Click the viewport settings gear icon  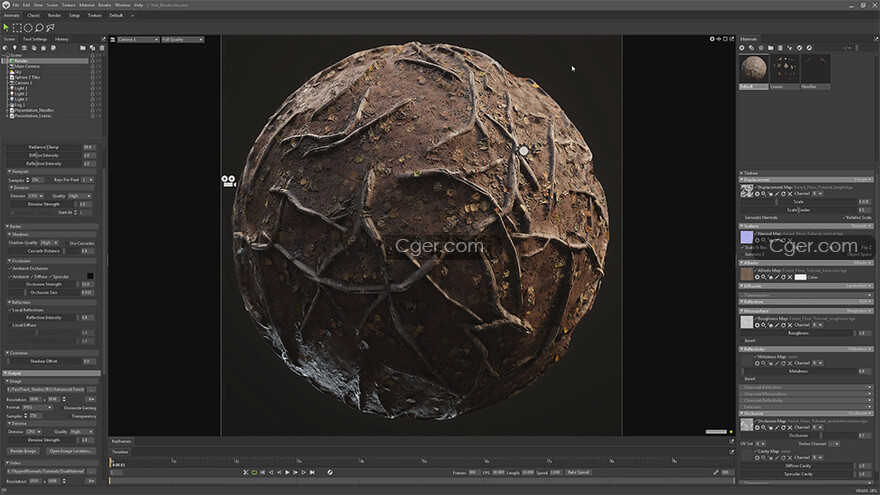(712, 39)
